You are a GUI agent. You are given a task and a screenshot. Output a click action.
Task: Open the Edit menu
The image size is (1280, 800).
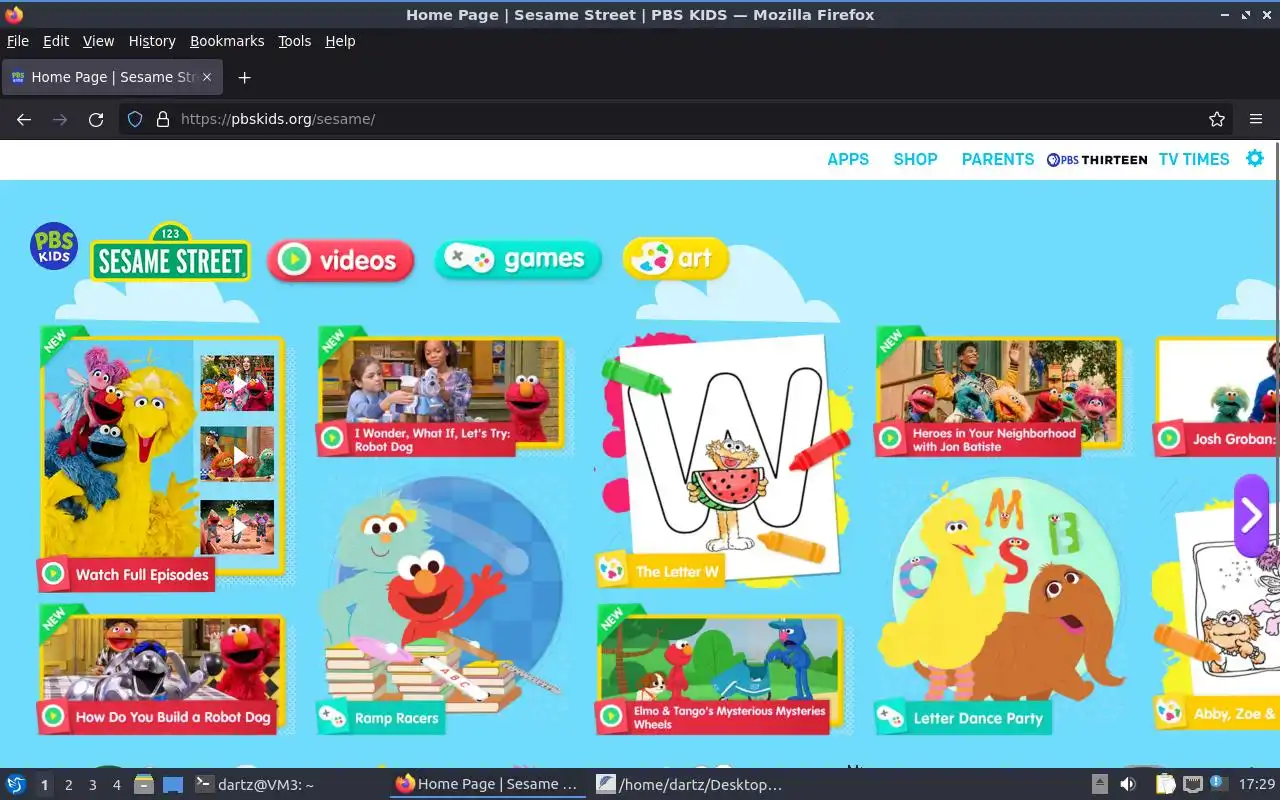point(56,41)
